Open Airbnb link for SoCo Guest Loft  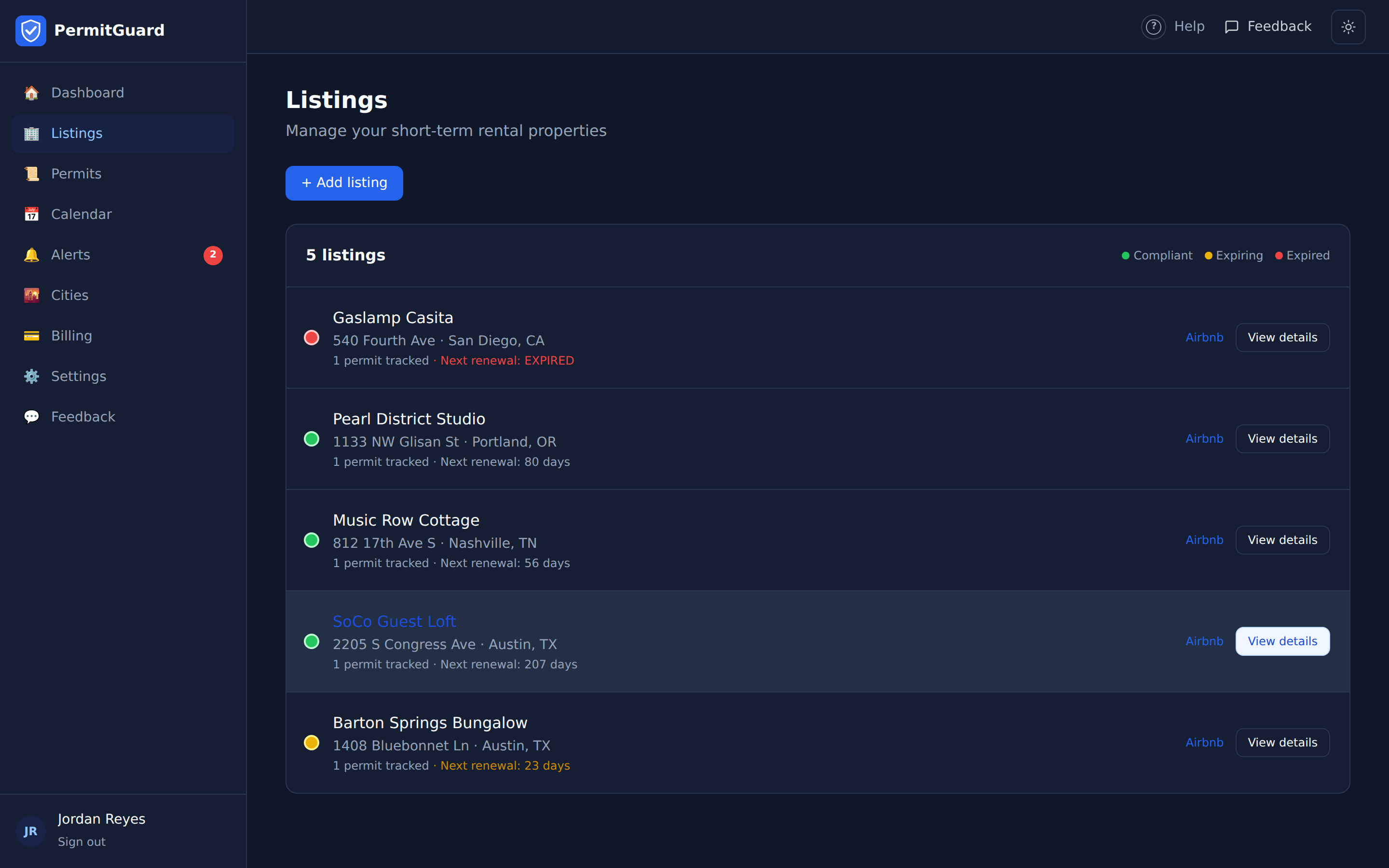click(x=1204, y=641)
